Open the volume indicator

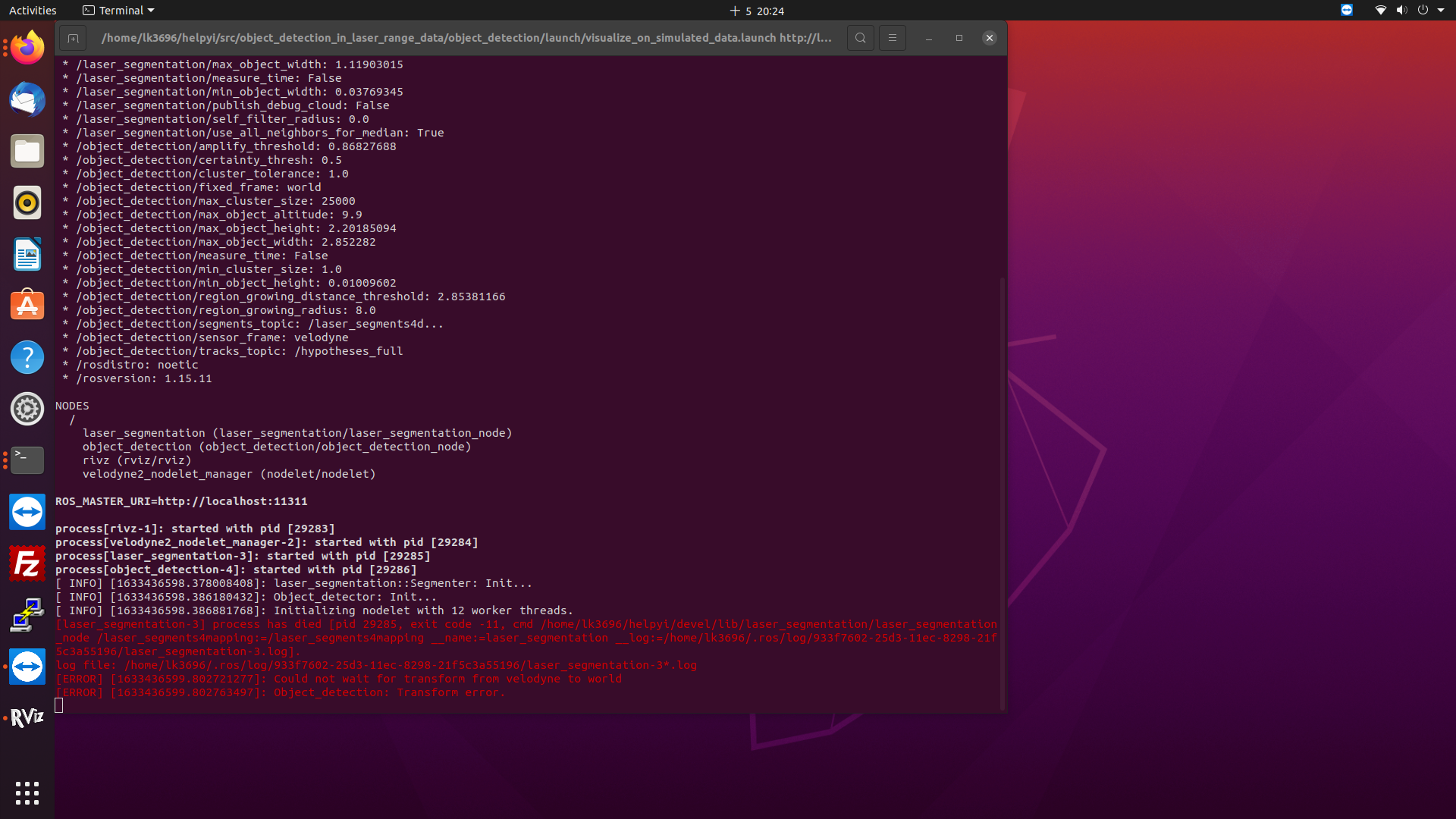tap(1401, 10)
